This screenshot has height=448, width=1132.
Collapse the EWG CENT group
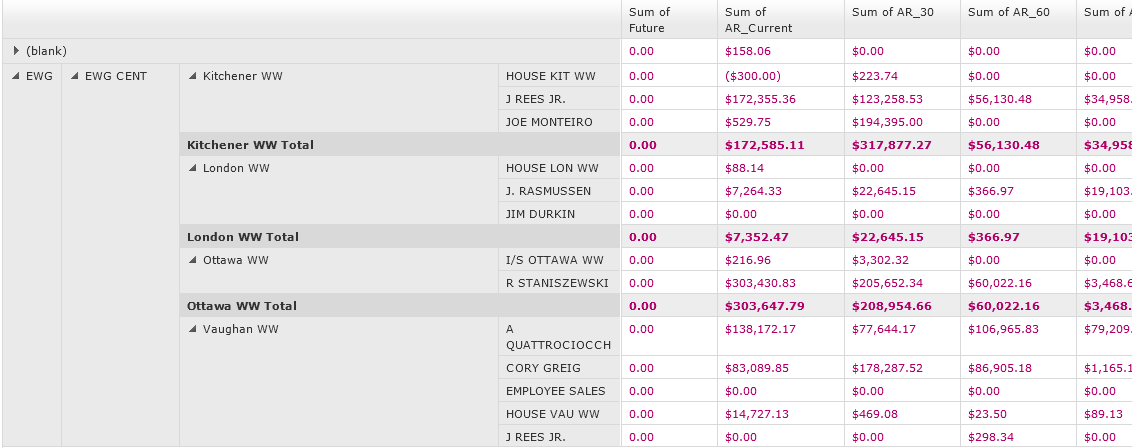[75, 76]
